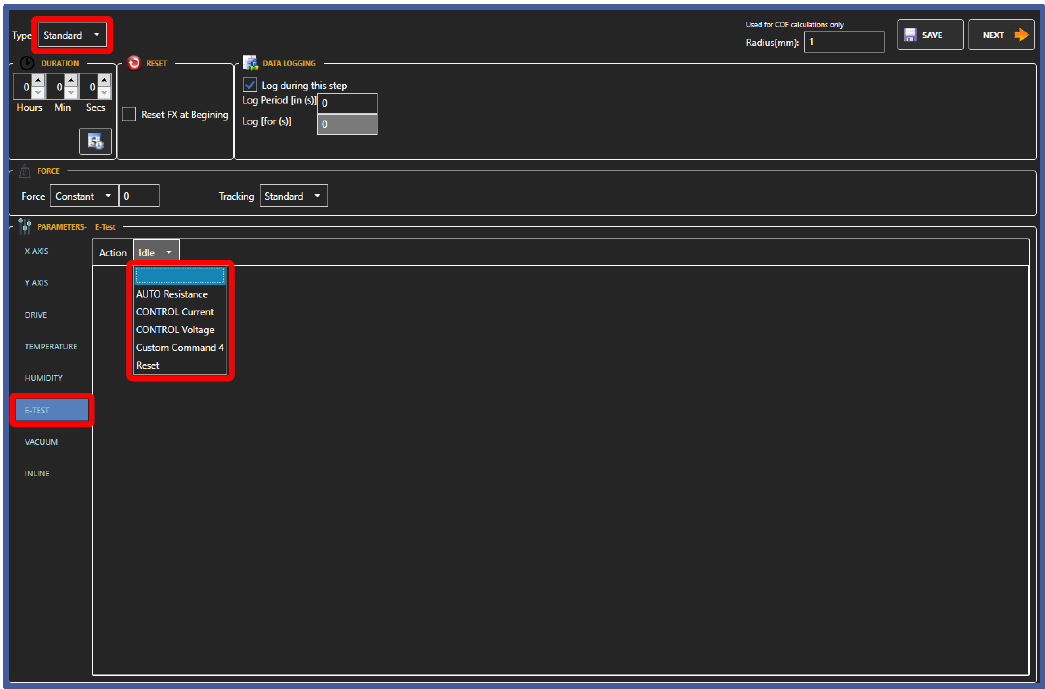The image size is (1045, 689).
Task: Increase the Secs value with up arrow
Action: 104,81
